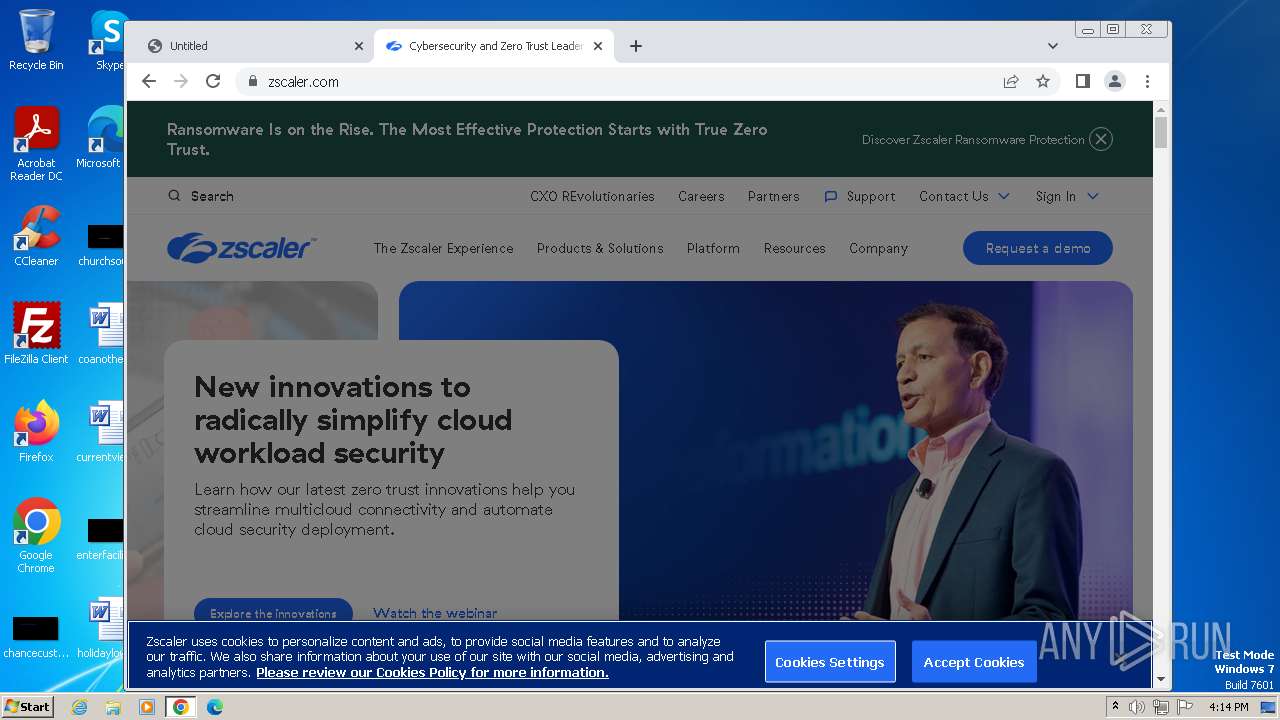This screenshot has width=1280, height=720.
Task: Click the page vertical scrollbar thumb
Action: 1161,132
